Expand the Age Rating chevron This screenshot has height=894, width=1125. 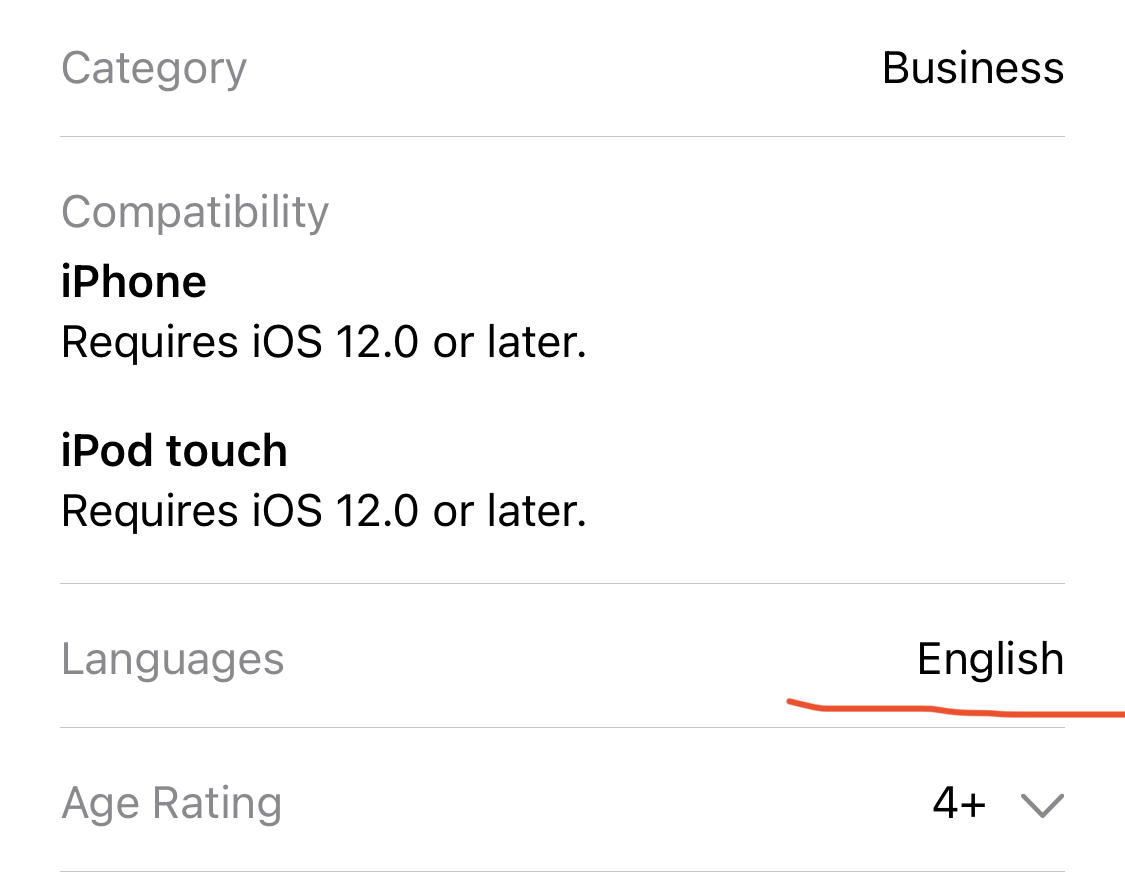1043,805
